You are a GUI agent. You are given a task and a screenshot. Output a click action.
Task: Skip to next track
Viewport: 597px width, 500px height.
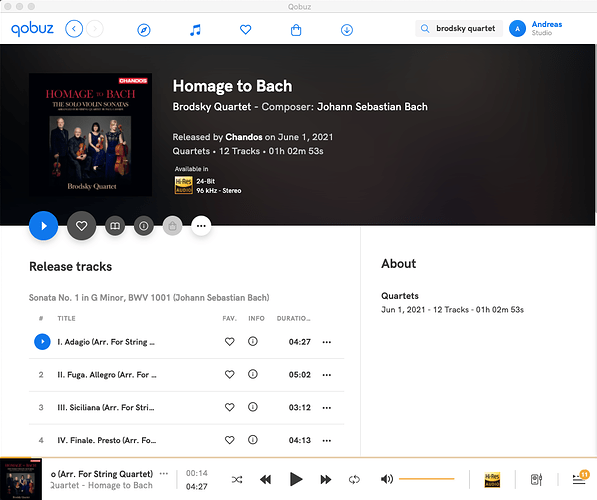coord(326,479)
